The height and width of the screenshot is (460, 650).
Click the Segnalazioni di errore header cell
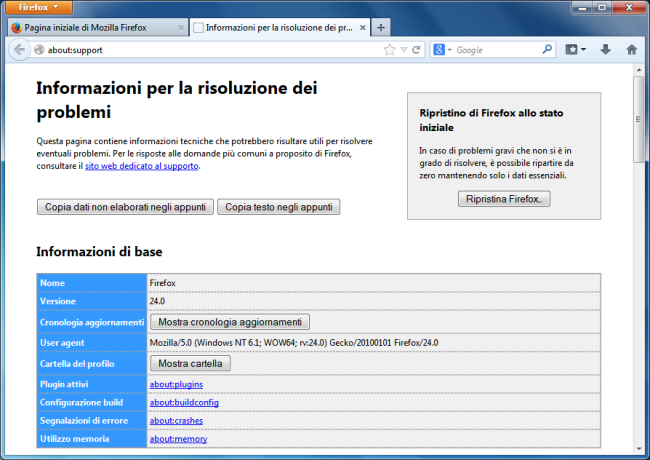[92, 421]
